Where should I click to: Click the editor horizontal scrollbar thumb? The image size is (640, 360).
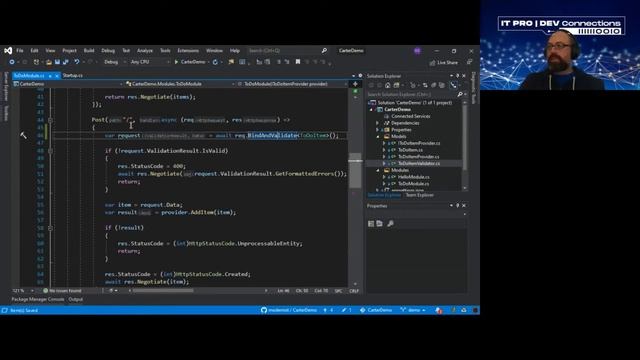point(163,291)
